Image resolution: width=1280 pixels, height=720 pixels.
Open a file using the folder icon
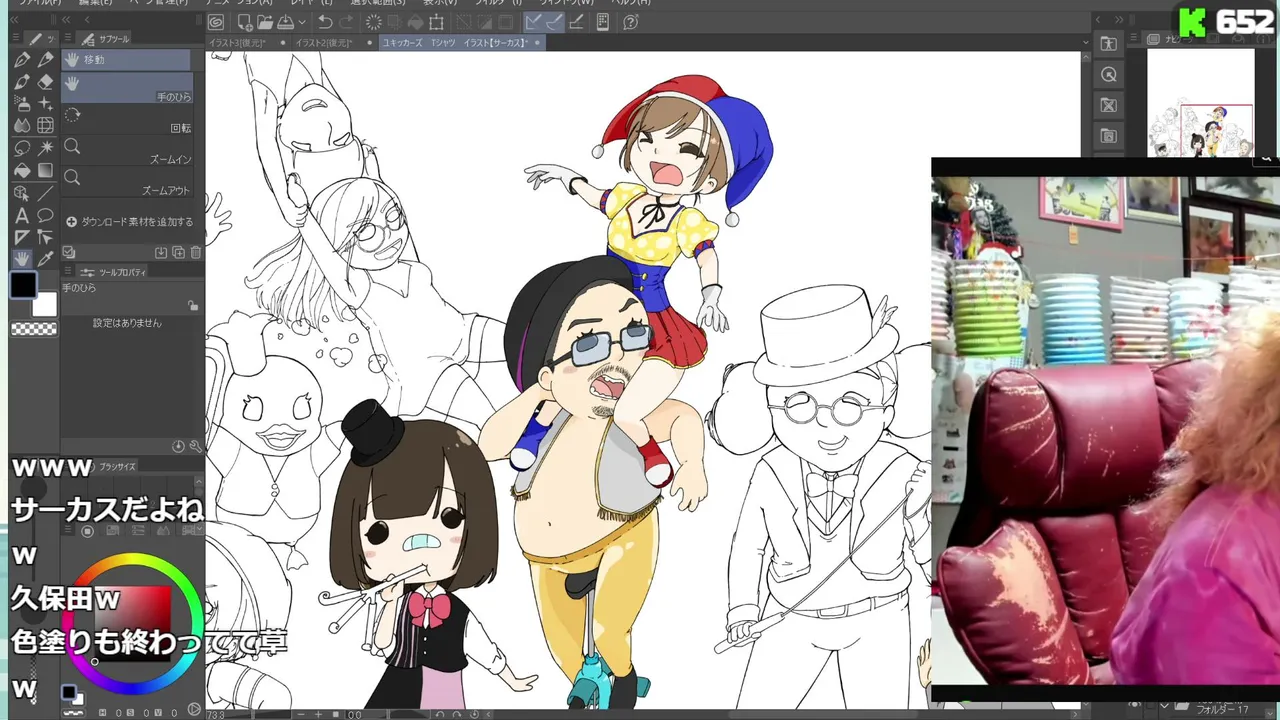coord(265,21)
